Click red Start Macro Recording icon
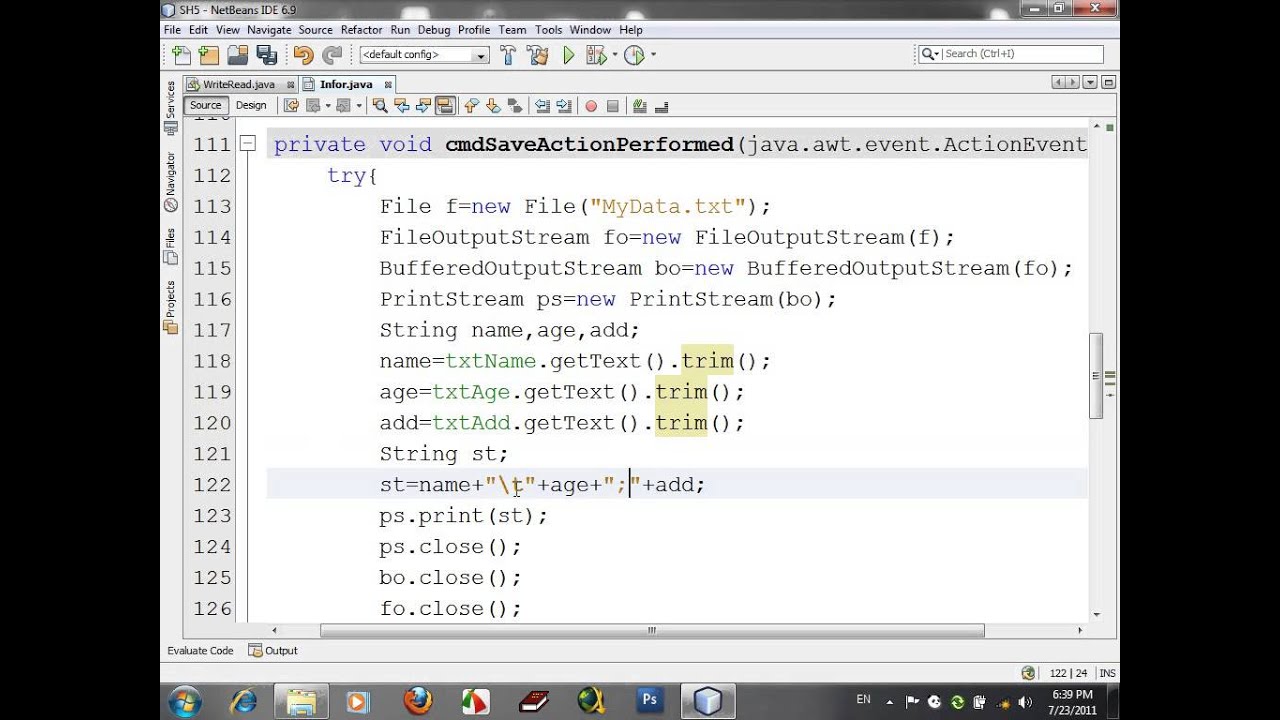Image resolution: width=1280 pixels, height=720 pixels. pyautogui.click(x=591, y=105)
